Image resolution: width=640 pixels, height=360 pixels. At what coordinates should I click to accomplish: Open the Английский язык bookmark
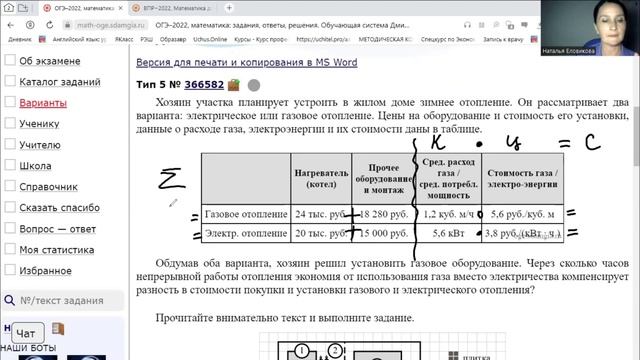(79, 39)
